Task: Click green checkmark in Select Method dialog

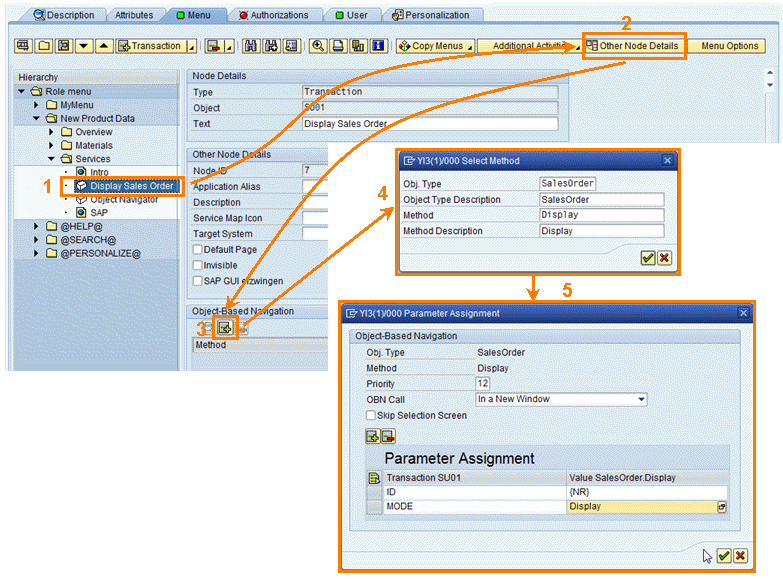Action: [648, 258]
